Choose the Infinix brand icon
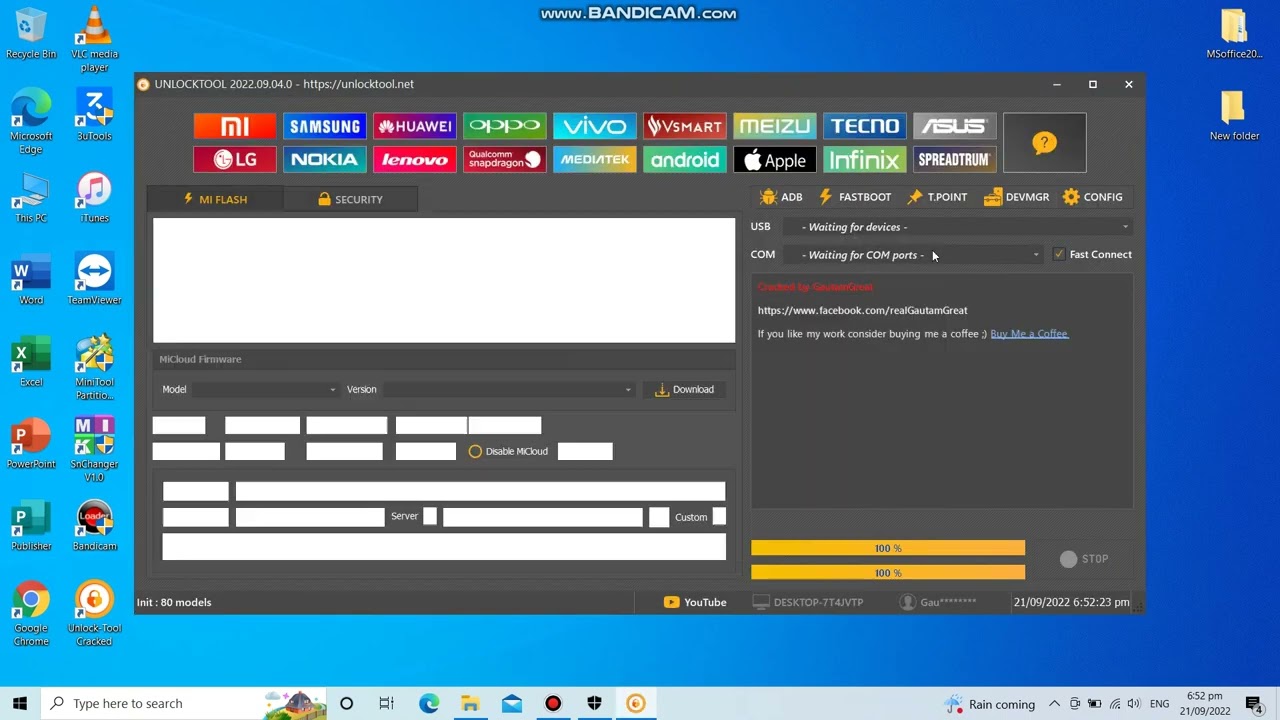The width and height of the screenshot is (1280, 720). (x=865, y=160)
